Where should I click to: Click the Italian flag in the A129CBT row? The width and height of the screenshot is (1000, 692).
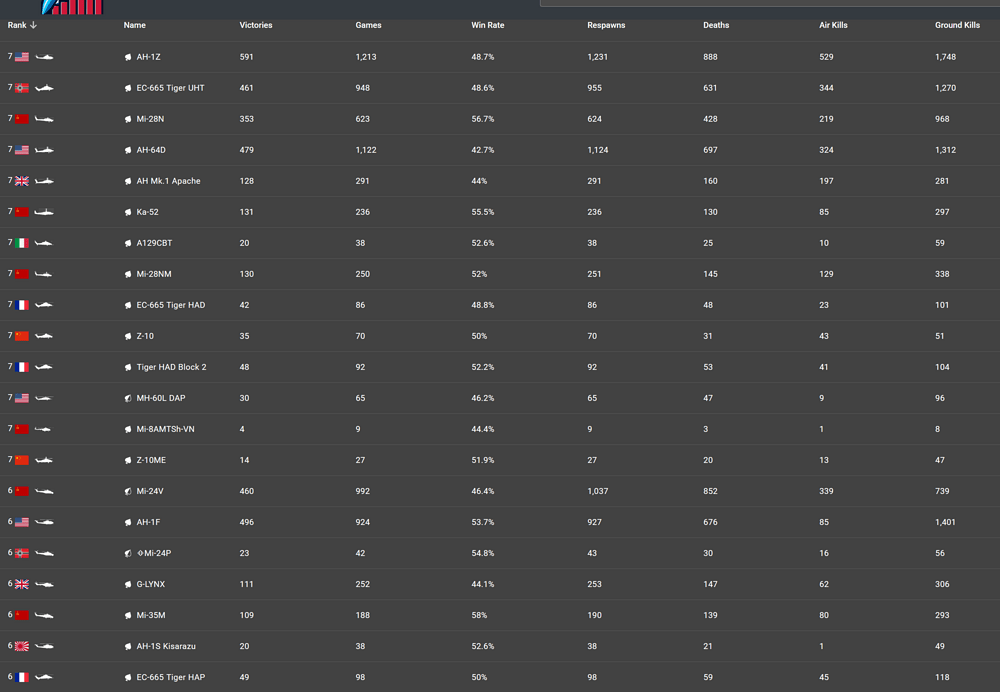(22, 243)
